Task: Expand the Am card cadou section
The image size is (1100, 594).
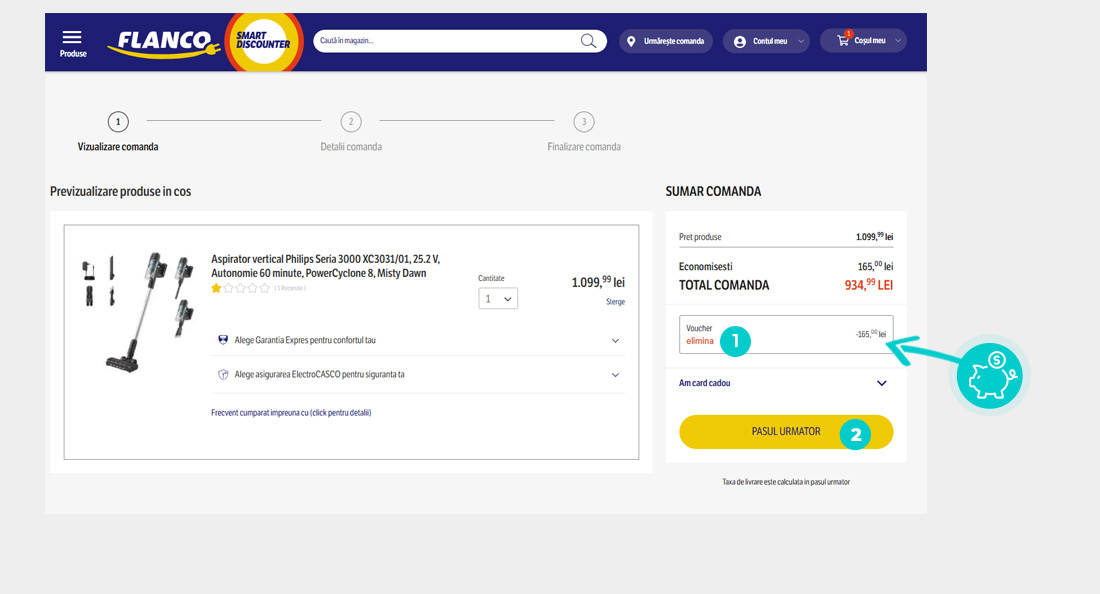Action: point(786,383)
